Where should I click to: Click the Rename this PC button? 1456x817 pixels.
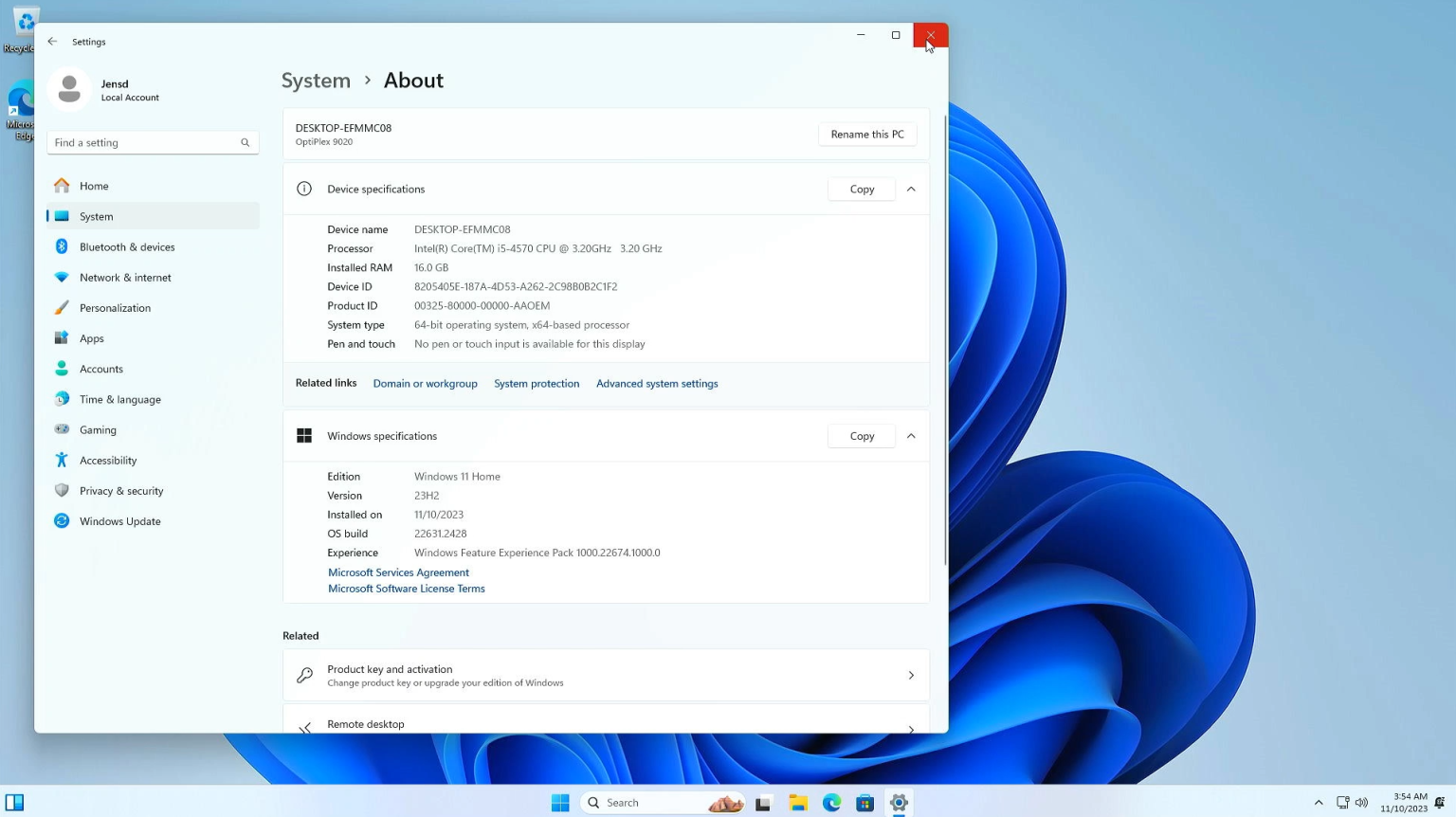tap(865, 134)
